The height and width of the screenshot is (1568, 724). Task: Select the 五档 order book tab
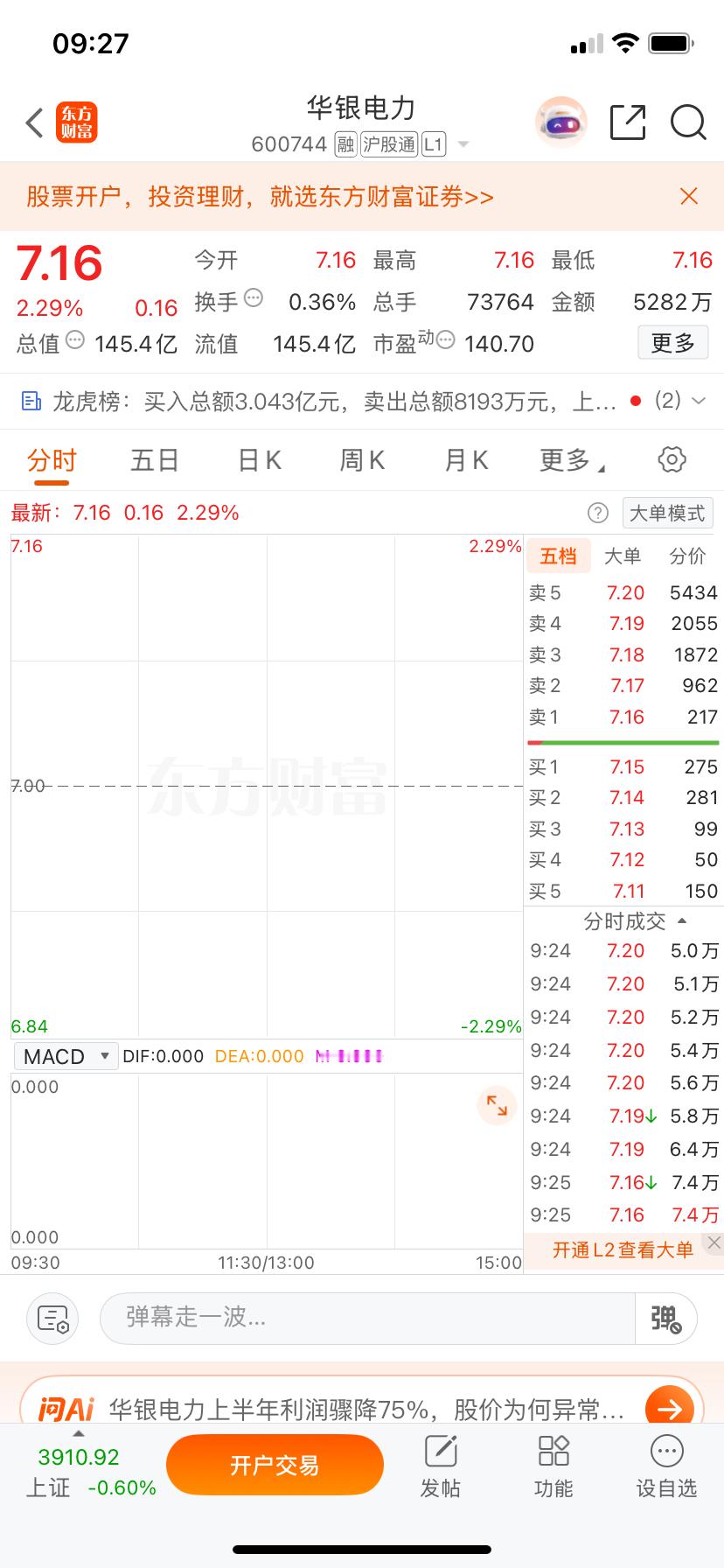click(x=558, y=556)
